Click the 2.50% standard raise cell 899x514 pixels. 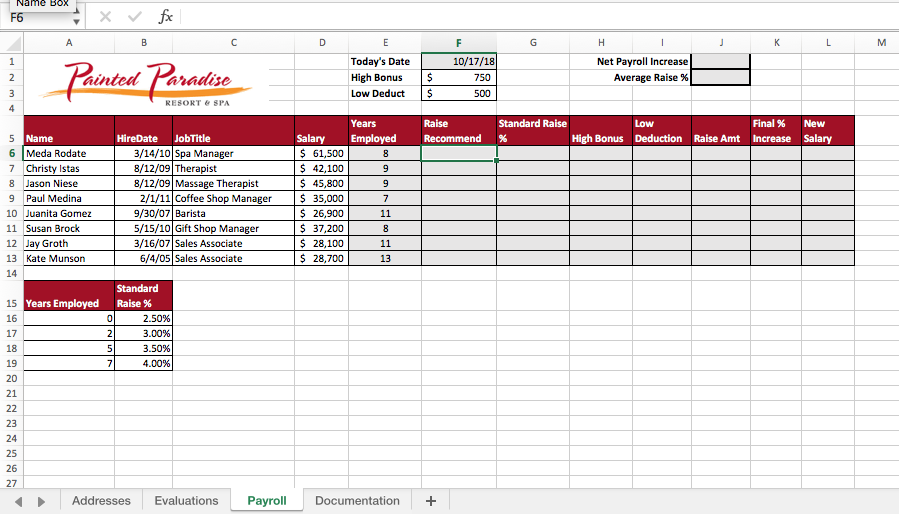143,318
